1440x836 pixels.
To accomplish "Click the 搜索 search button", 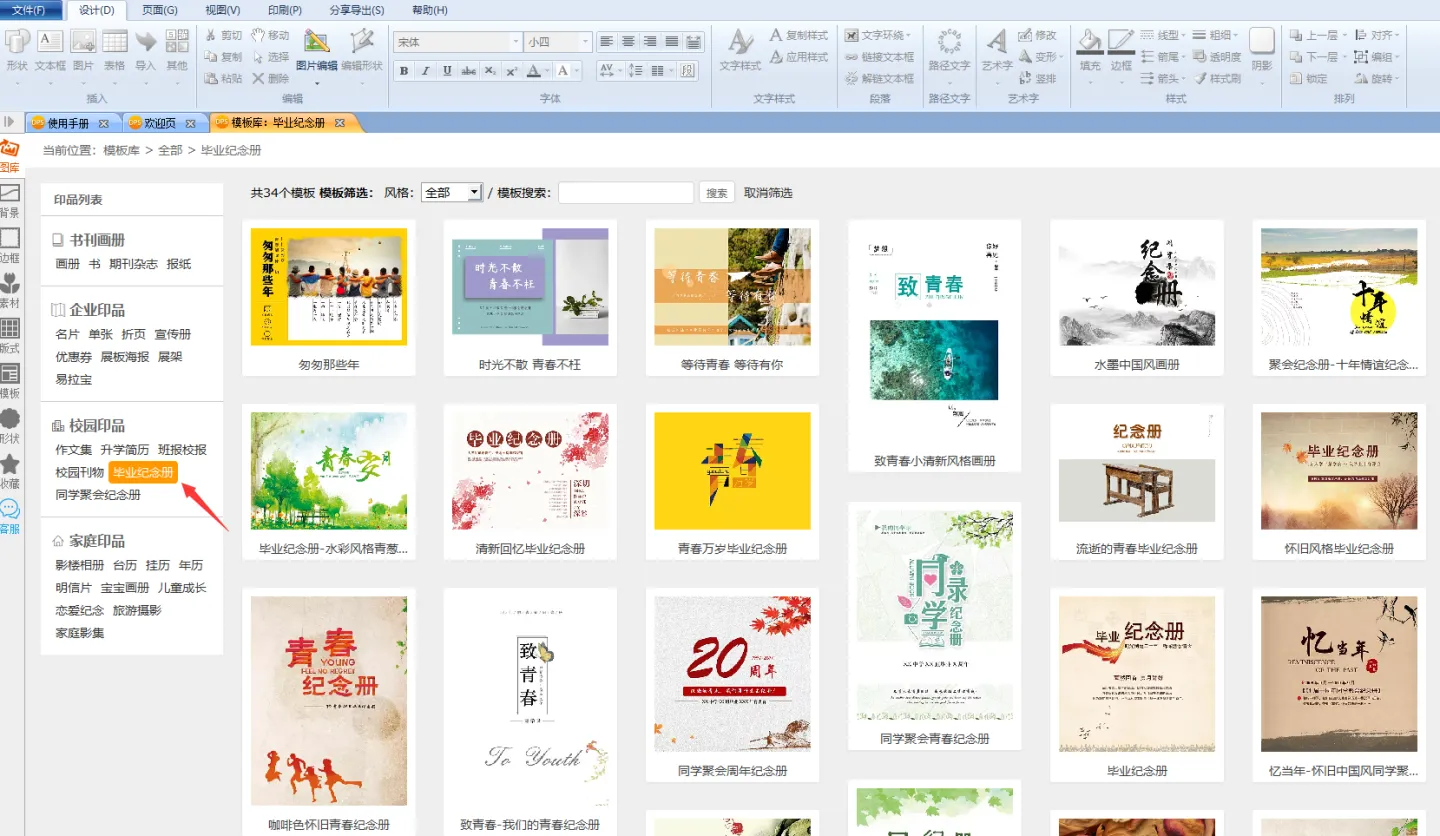I will click(717, 193).
